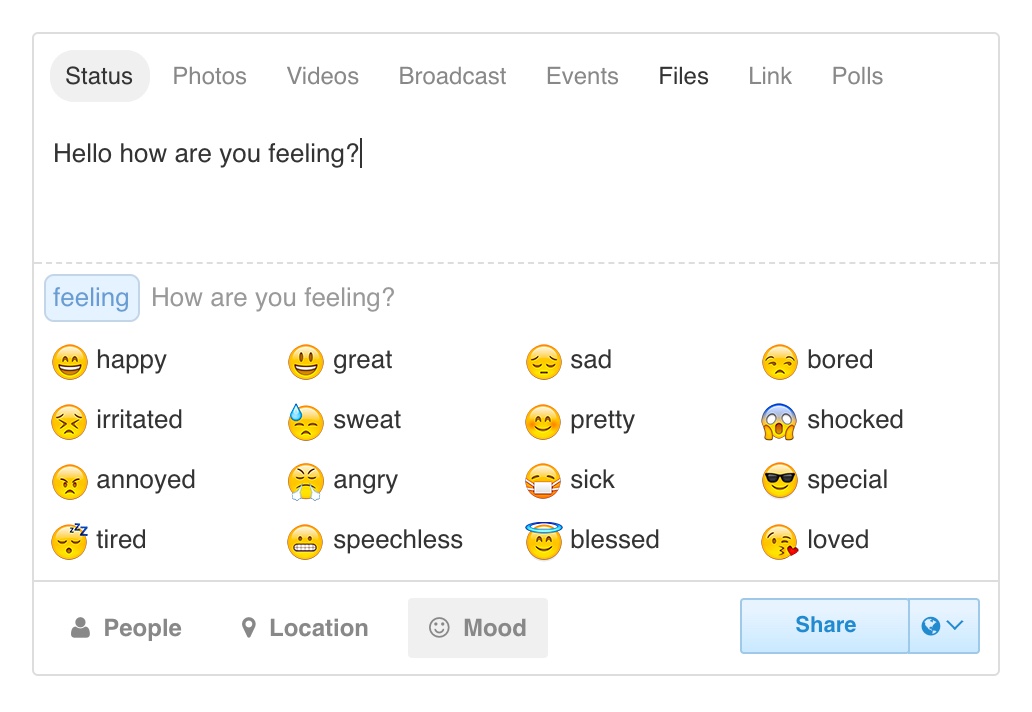Open the Polls tab
This screenshot has width=1032, height=712.
857,76
